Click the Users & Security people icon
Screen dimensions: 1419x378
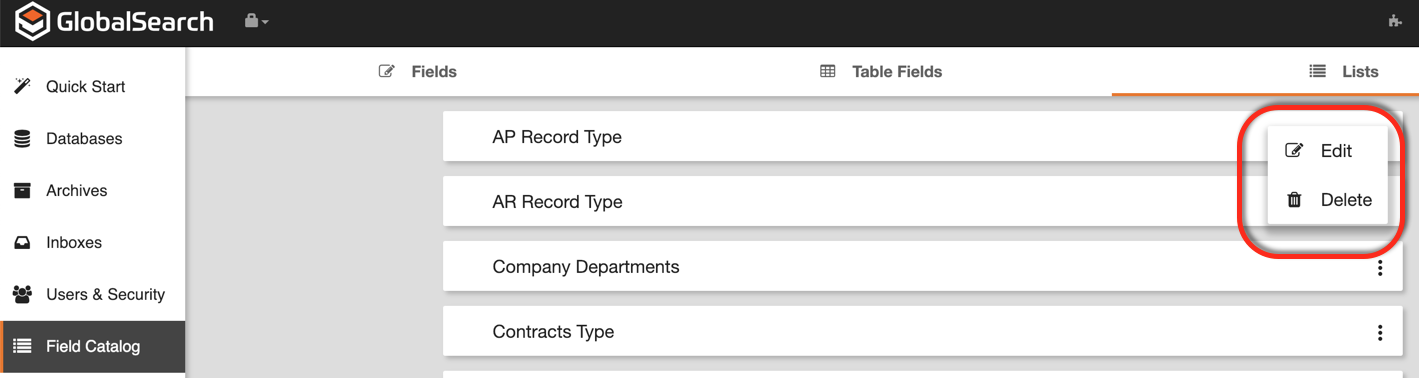(x=22, y=295)
